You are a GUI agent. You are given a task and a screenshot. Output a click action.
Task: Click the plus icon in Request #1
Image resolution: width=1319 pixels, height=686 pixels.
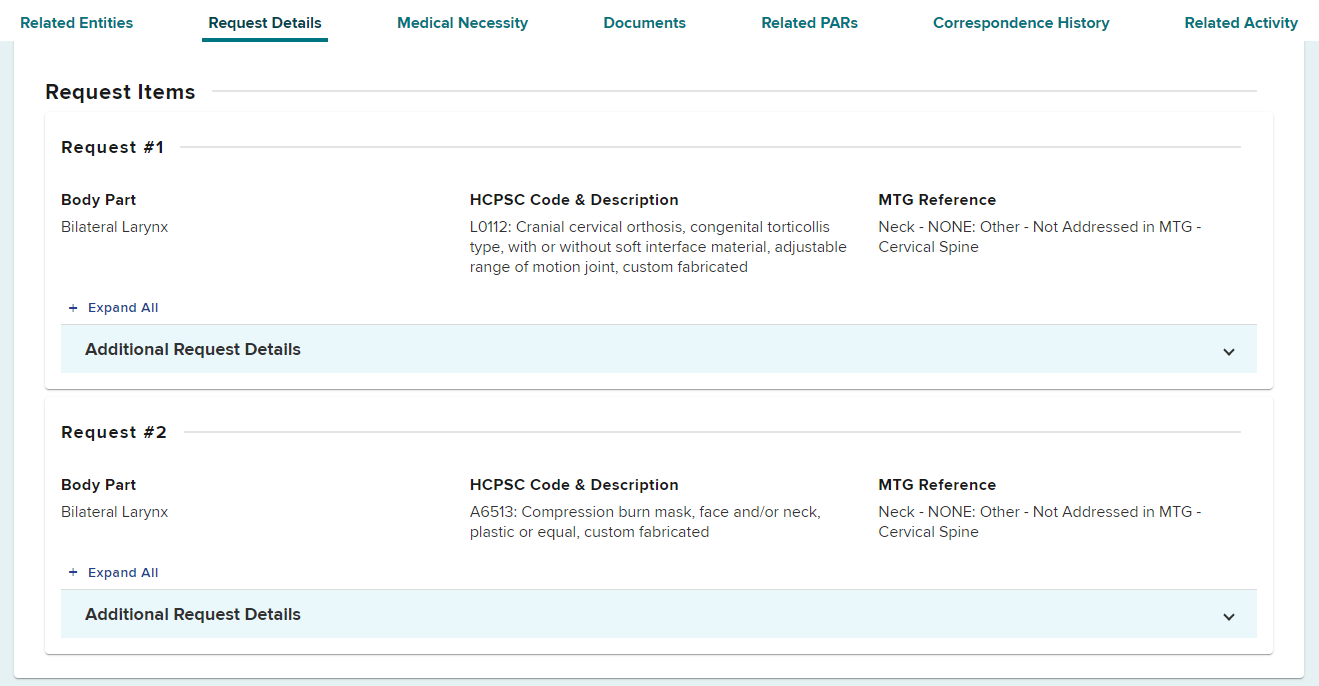coord(73,308)
